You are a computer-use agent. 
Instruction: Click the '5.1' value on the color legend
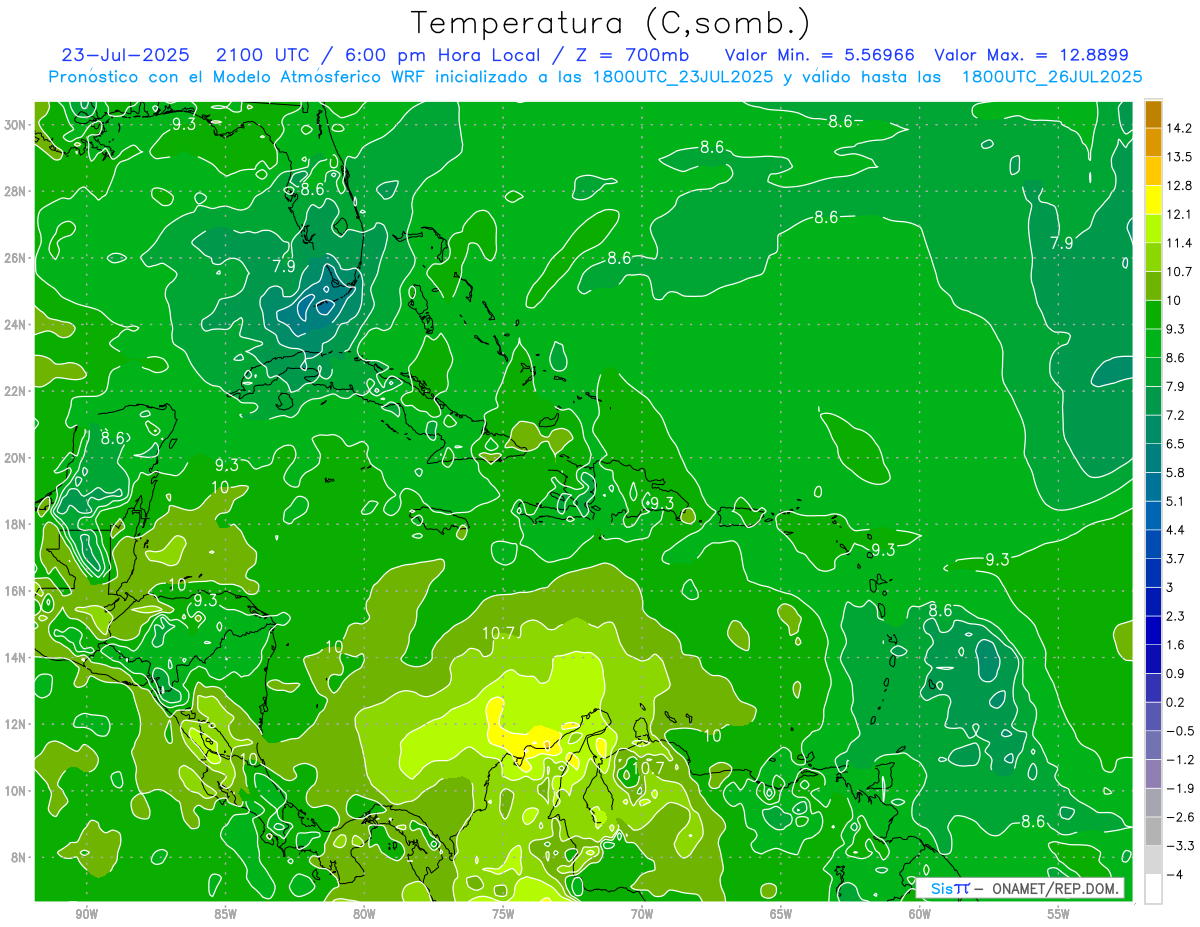pyautogui.click(x=1176, y=501)
